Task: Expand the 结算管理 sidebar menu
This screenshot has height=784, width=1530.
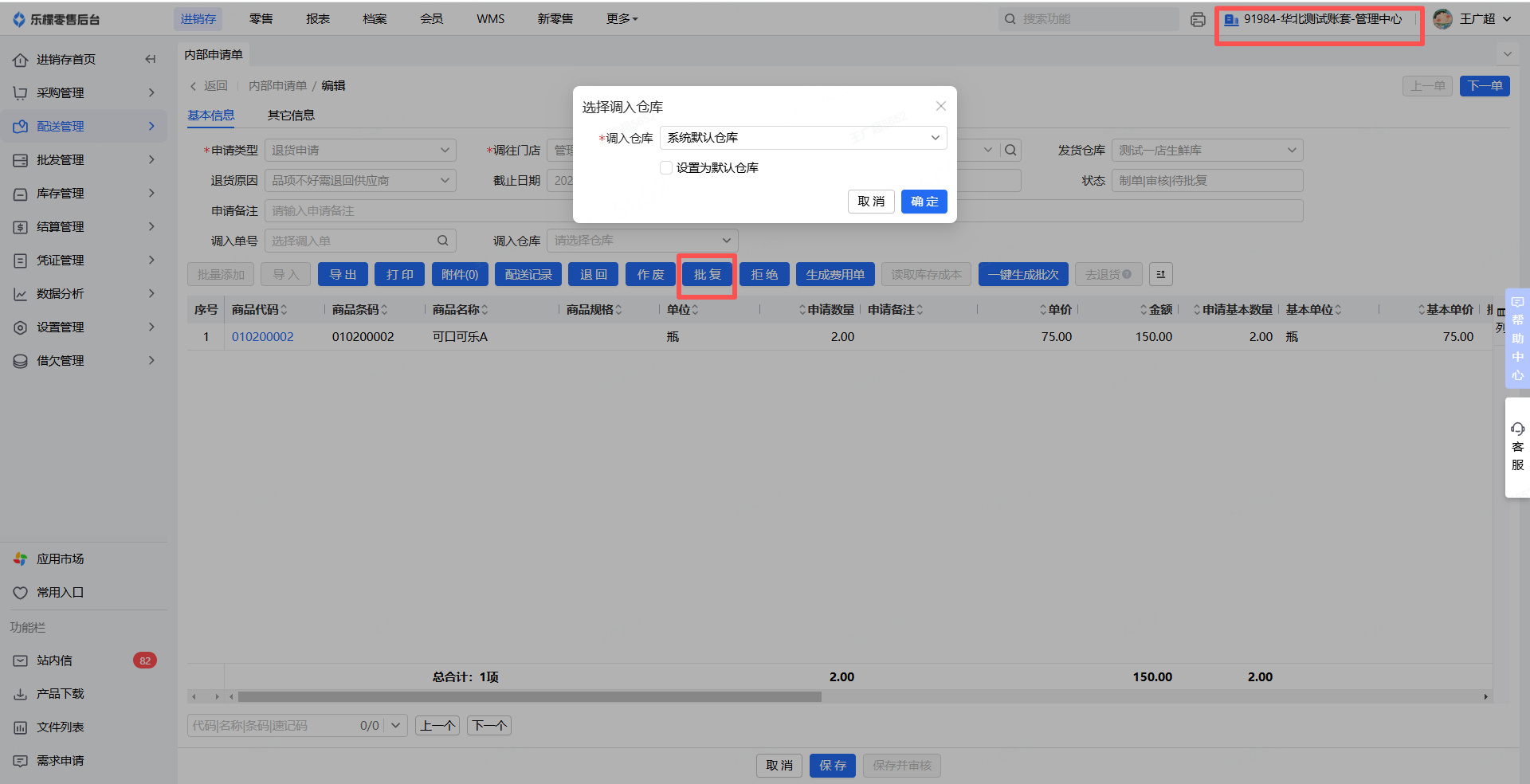Action: pos(84,227)
